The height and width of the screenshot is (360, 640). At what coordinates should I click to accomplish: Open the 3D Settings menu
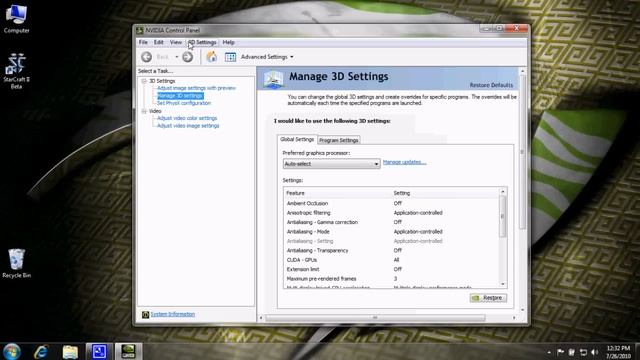(x=202, y=42)
